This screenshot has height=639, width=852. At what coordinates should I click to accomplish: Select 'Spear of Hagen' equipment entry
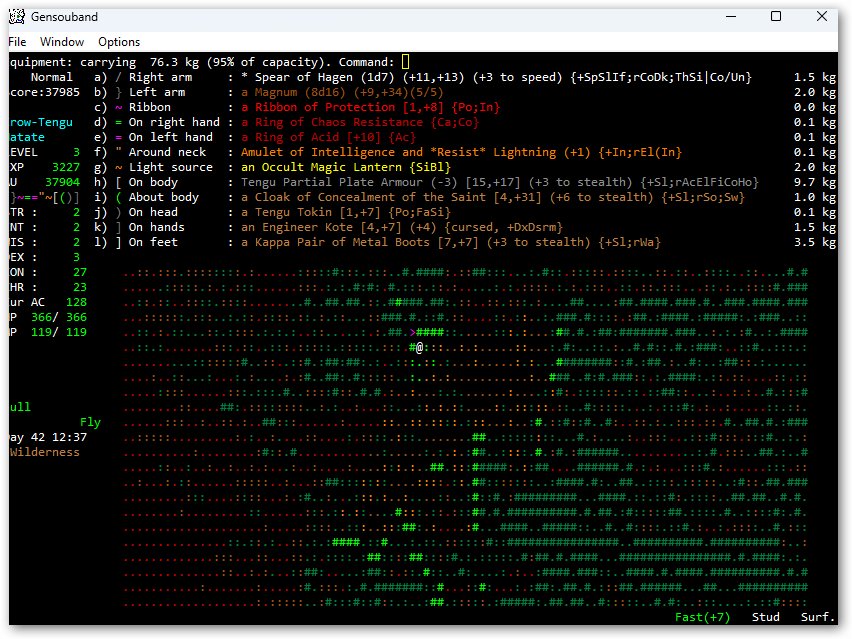click(496, 77)
